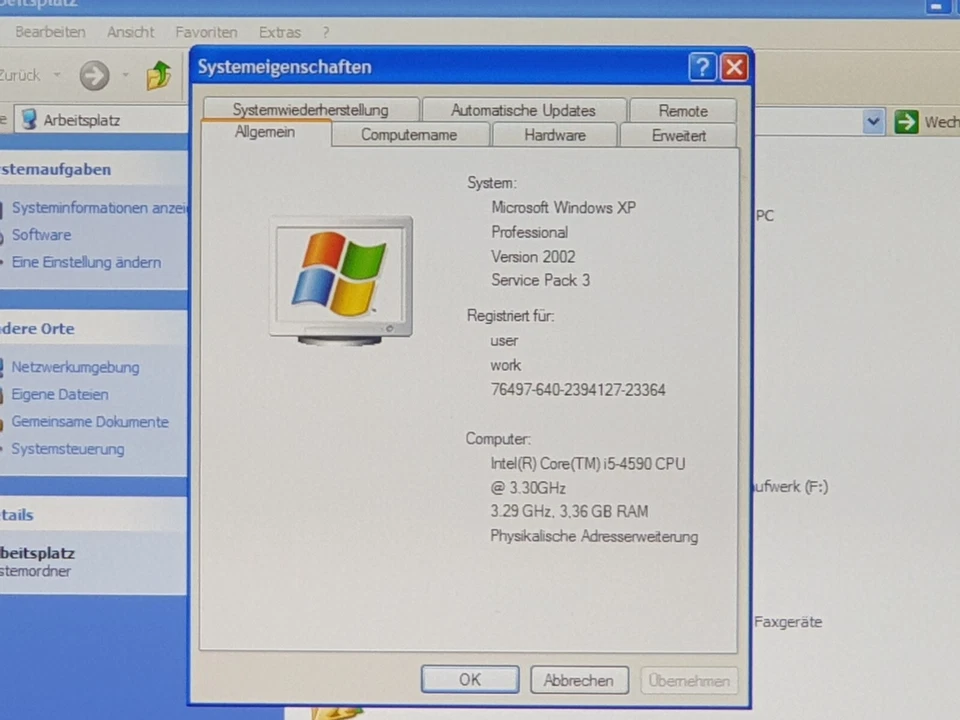Screen dimensions: 960x720
Task: Open the Favoriten menu
Action: click(206, 32)
